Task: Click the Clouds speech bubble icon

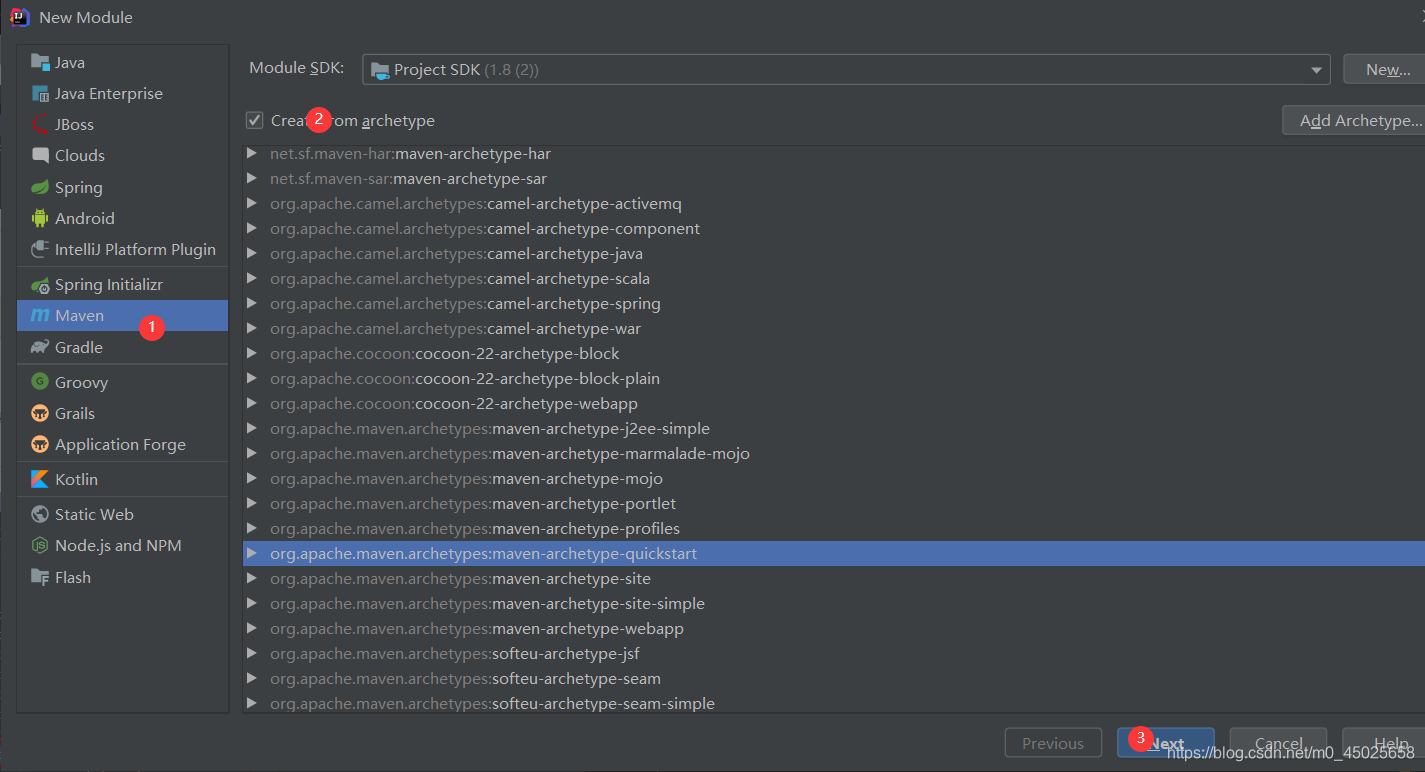Action: tap(40, 155)
